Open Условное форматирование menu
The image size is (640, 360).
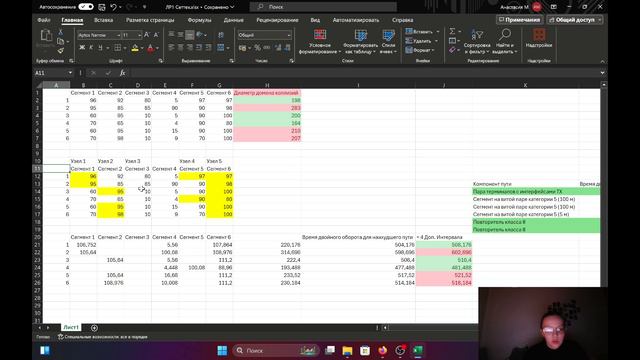pos(319,41)
